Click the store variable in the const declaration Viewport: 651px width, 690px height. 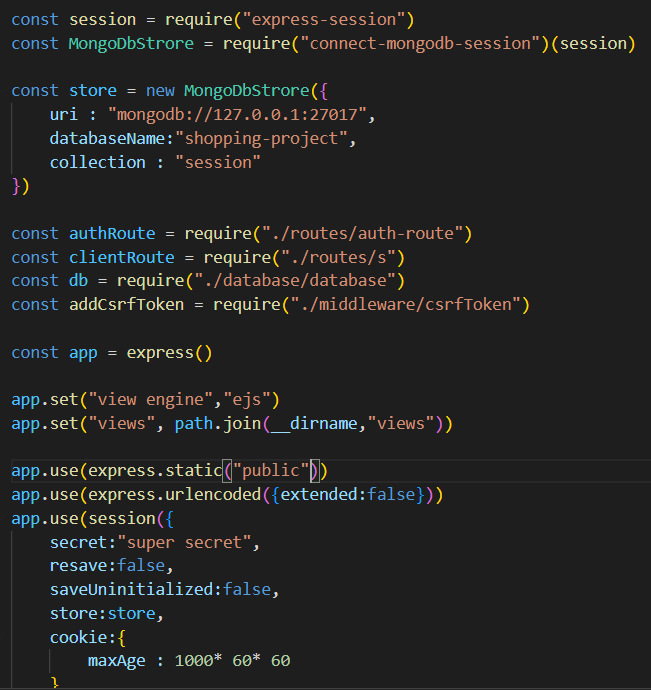93,91
